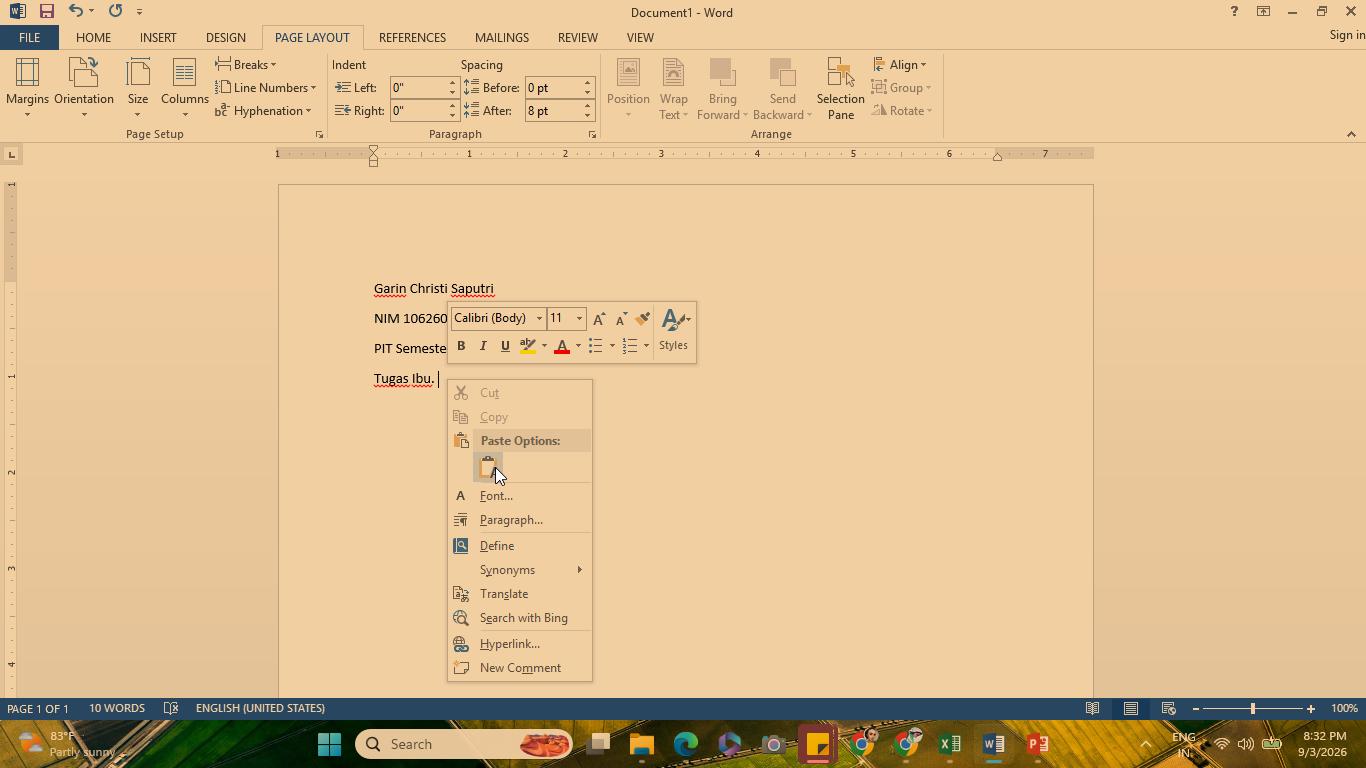The width and height of the screenshot is (1366, 768).
Task: Open Excel from the taskbar
Action: pyautogui.click(x=950, y=744)
